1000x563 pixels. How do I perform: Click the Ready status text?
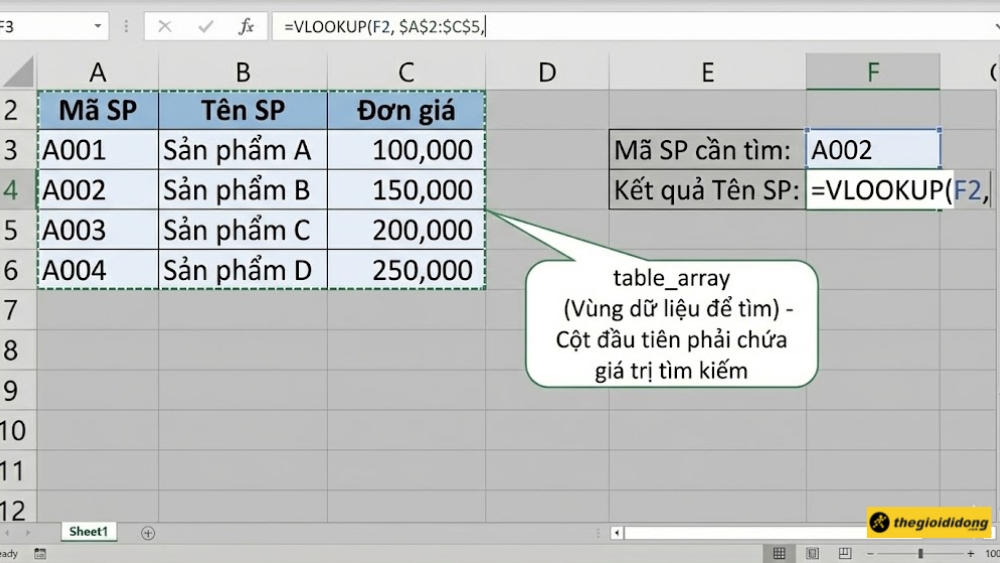pyautogui.click(x=9, y=553)
